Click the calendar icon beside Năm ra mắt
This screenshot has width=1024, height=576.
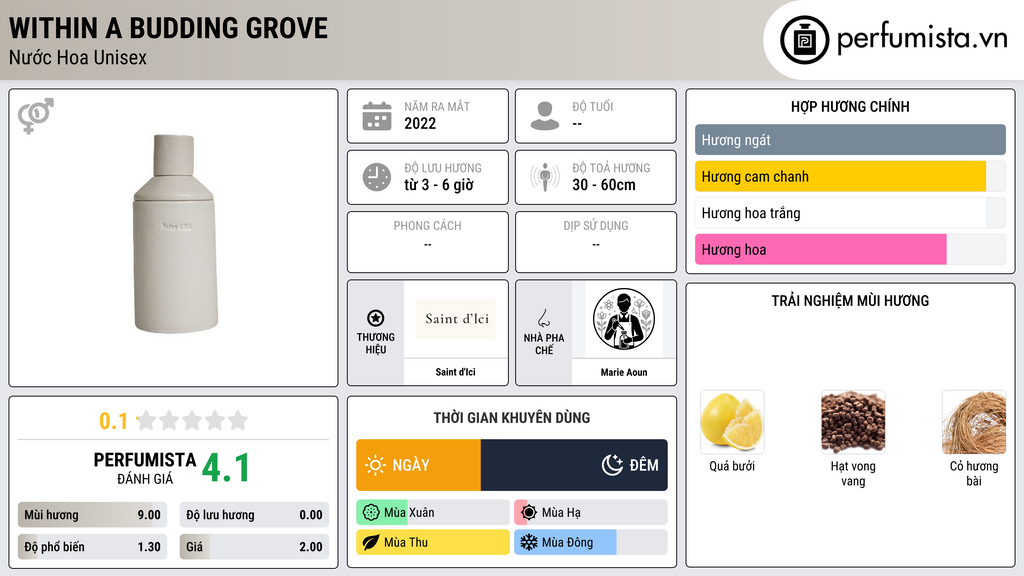[377, 116]
